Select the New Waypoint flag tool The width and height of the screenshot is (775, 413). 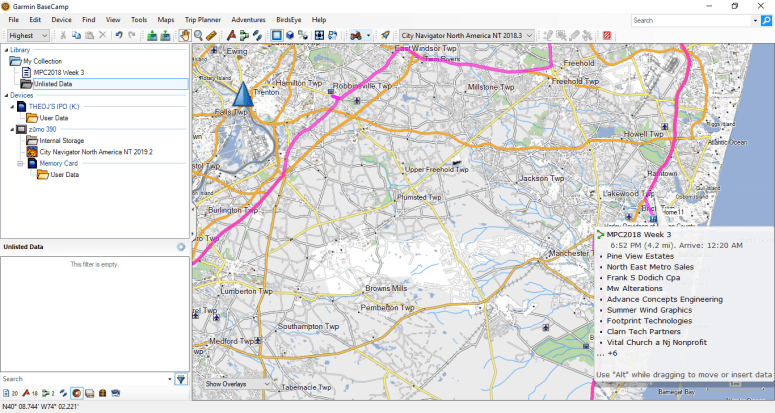(x=231, y=35)
